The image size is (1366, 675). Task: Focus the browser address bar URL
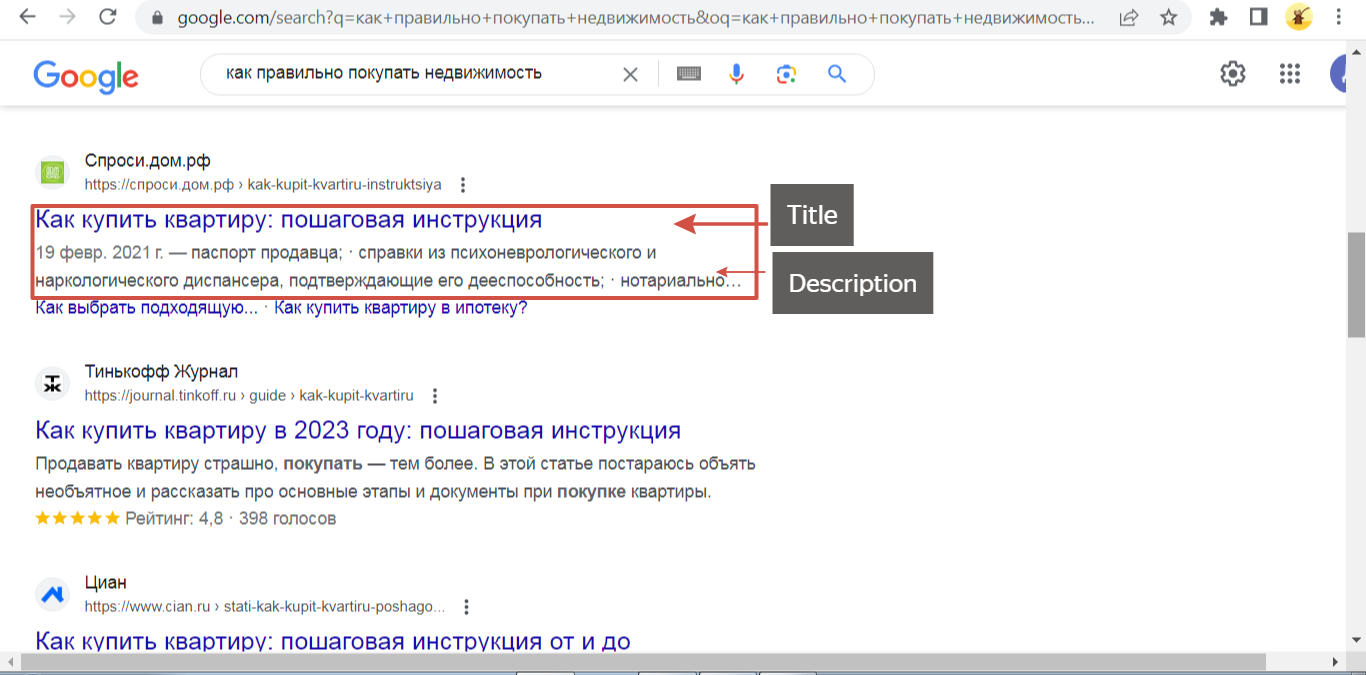click(635, 18)
